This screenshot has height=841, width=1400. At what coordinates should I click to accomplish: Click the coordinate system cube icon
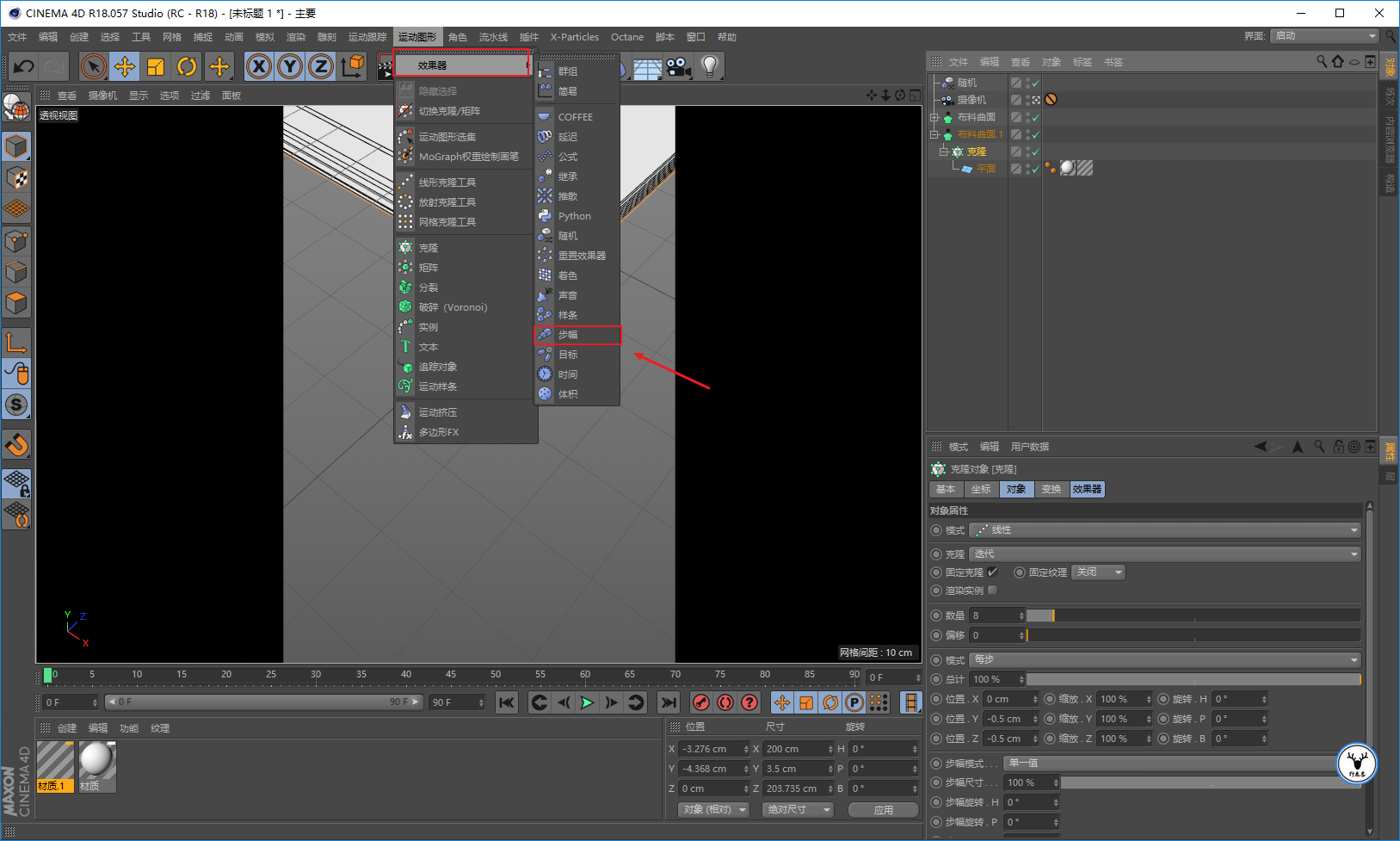(352, 66)
